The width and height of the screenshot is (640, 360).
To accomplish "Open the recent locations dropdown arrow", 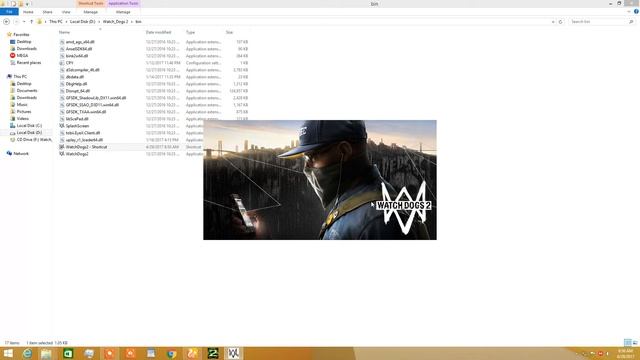I will point(24,22).
